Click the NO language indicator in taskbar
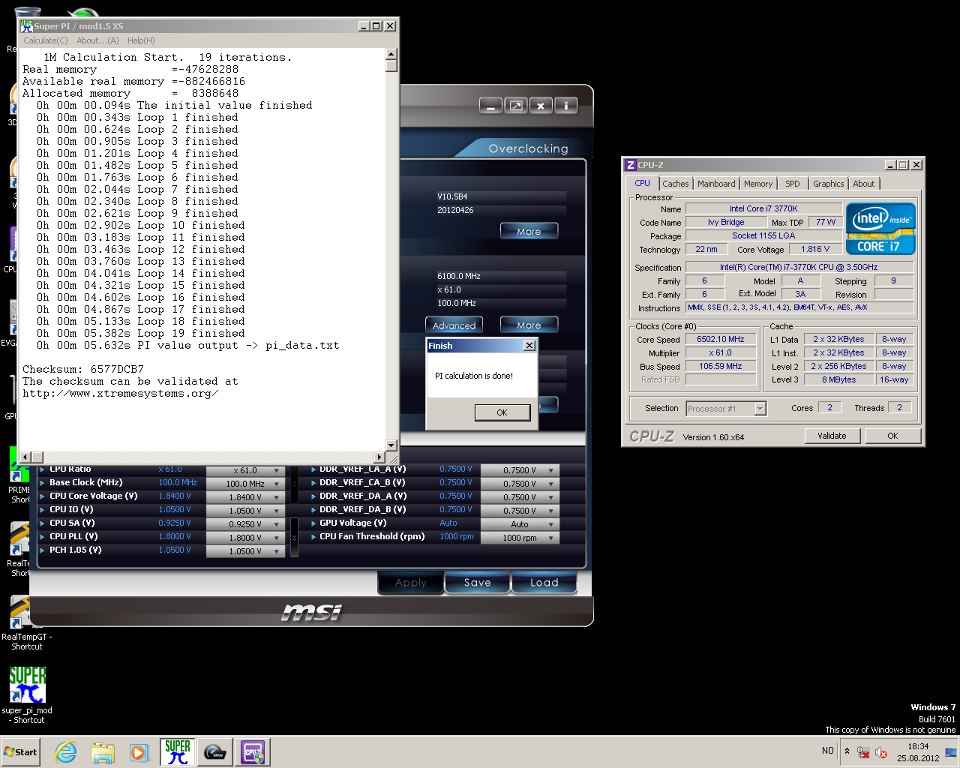The width and height of the screenshot is (960, 768). coord(828,751)
